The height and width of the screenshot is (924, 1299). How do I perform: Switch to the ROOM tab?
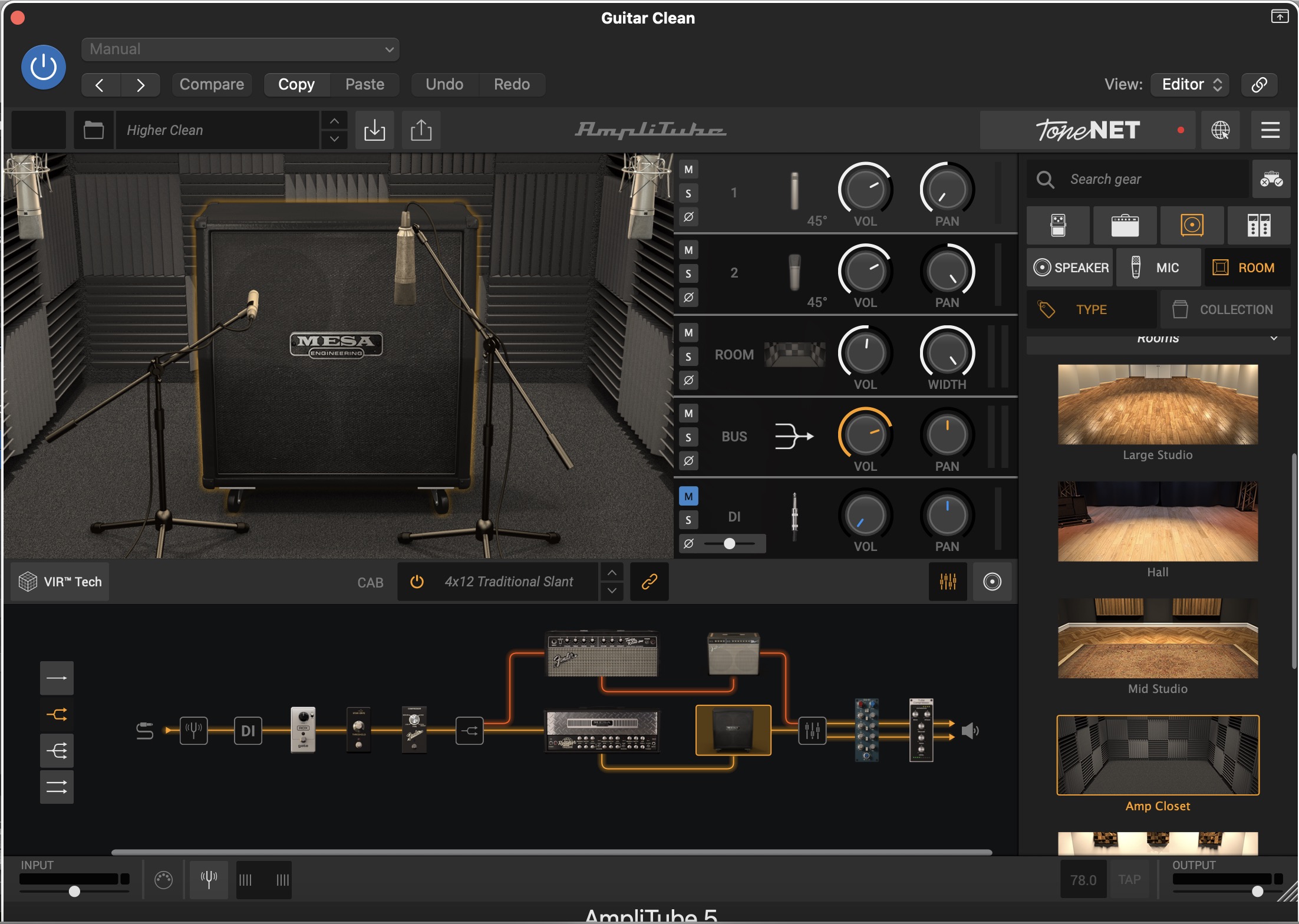1247,268
